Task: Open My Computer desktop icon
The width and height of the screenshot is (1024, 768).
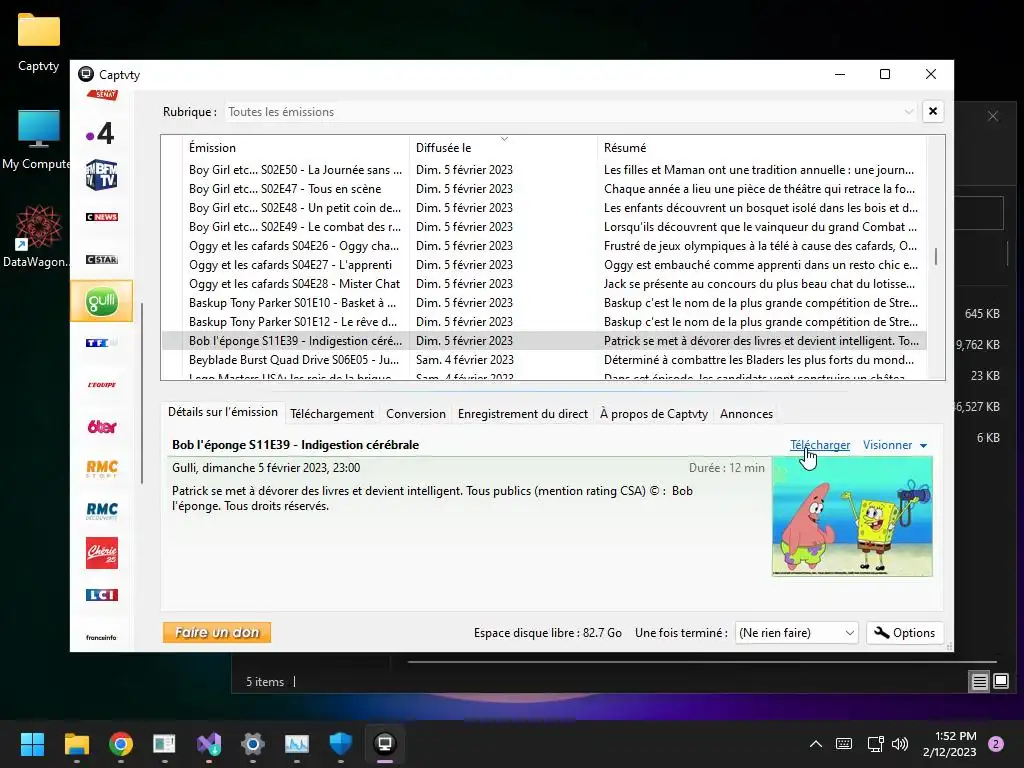Action: 37,140
